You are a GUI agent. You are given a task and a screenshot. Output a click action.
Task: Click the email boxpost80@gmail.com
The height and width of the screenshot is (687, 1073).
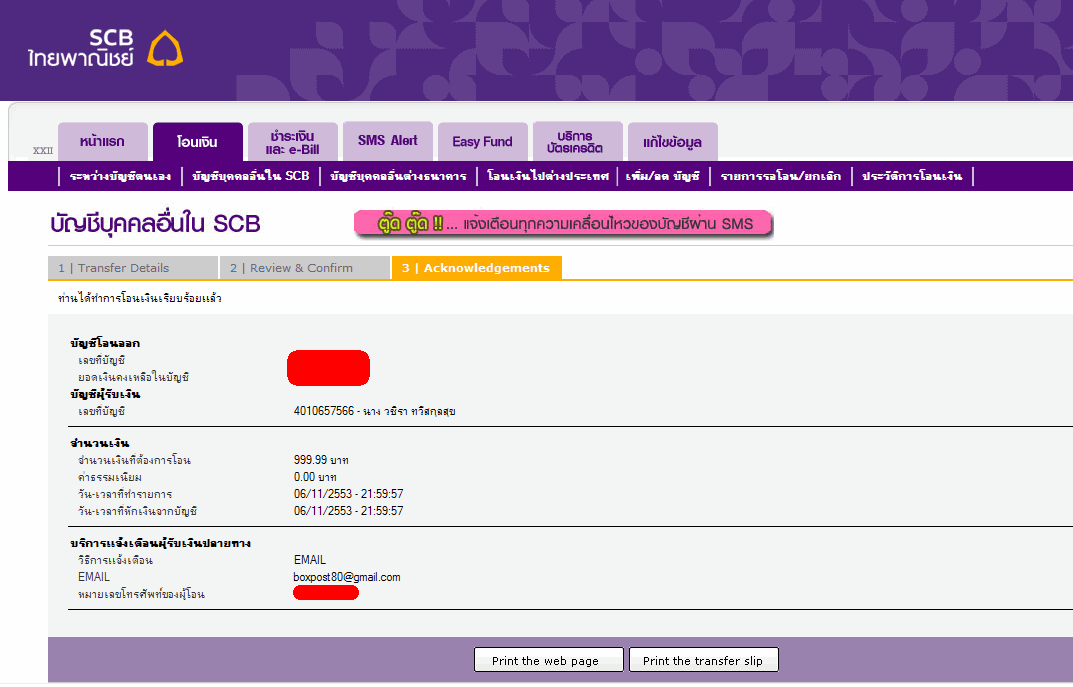tap(347, 578)
